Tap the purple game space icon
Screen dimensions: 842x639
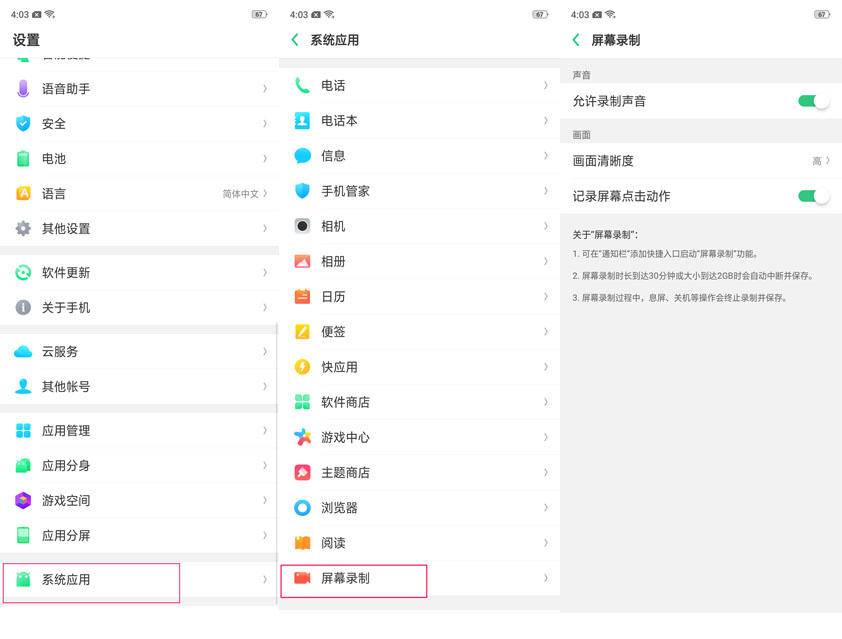click(x=23, y=500)
